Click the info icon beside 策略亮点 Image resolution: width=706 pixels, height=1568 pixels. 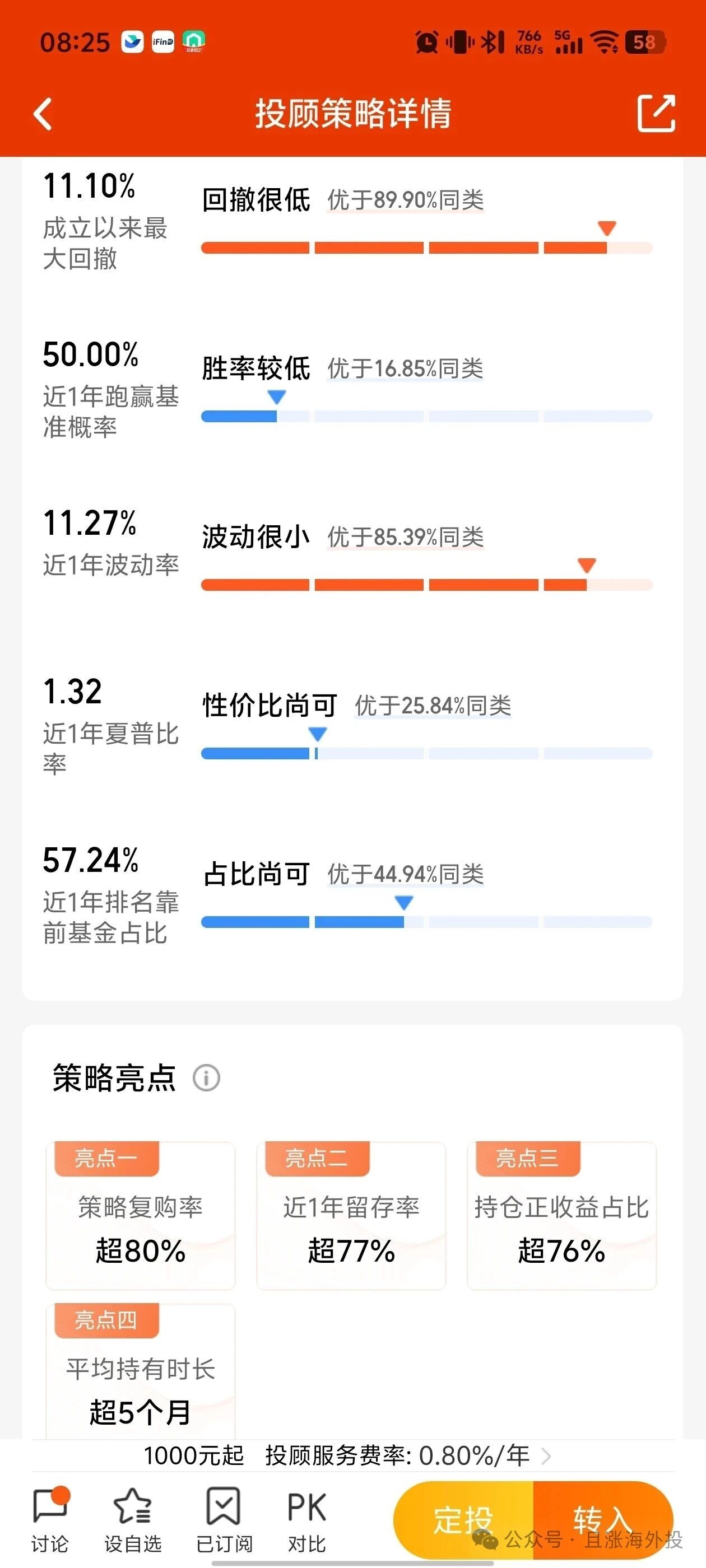(207, 1078)
